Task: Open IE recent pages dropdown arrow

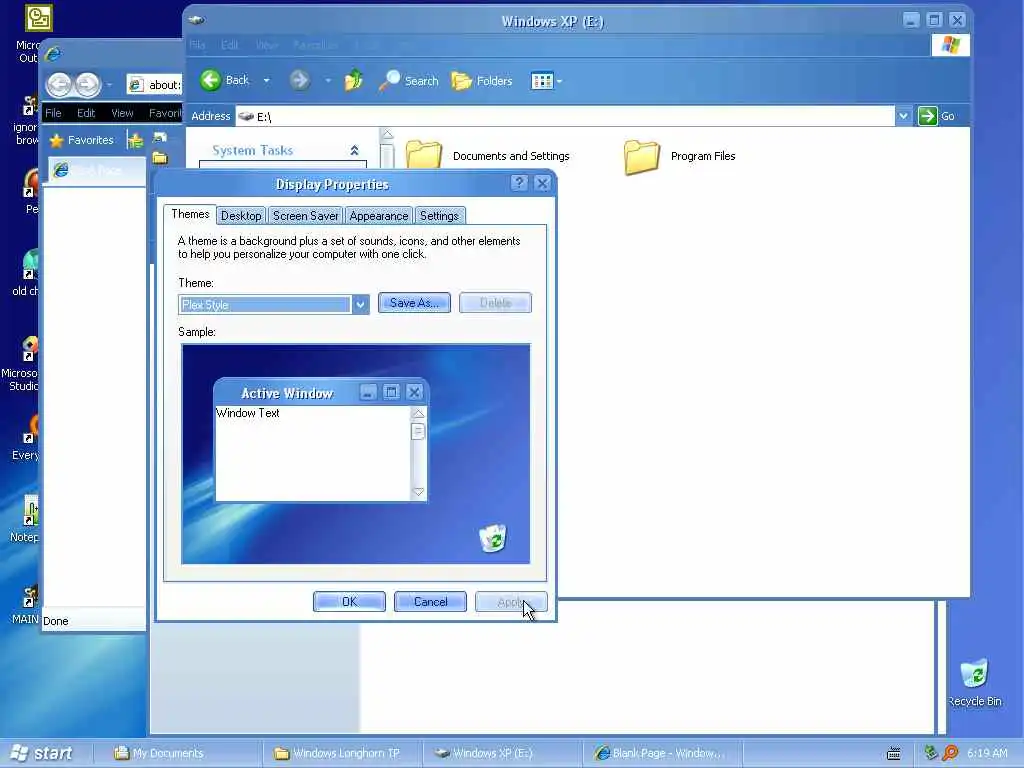Action: (x=109, y=85)
